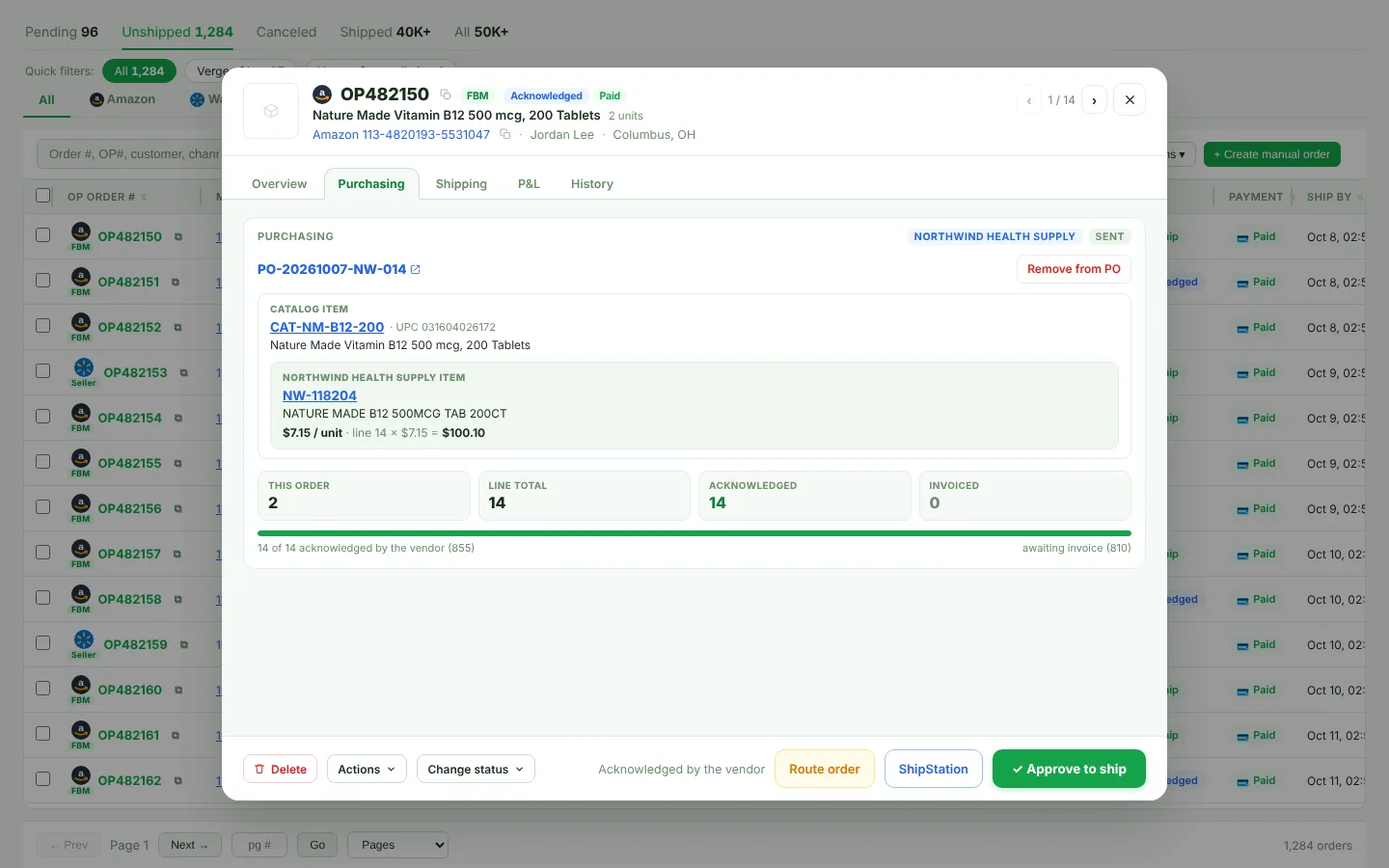Check the OP482152 row checkbox
Image resolution: width=1389 pixels, height=868 pixels.
[x=42, y=326]
